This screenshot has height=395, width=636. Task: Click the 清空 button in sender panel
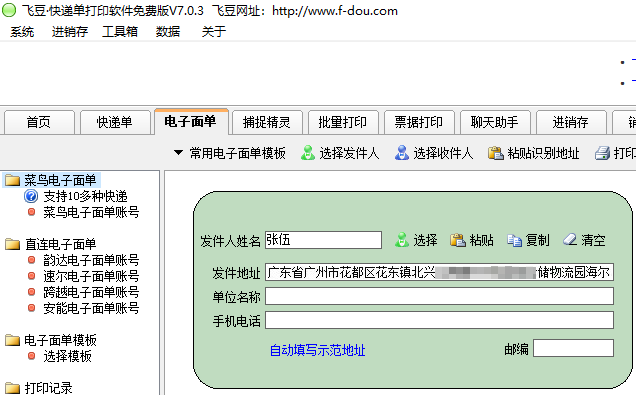click(593, 240)
